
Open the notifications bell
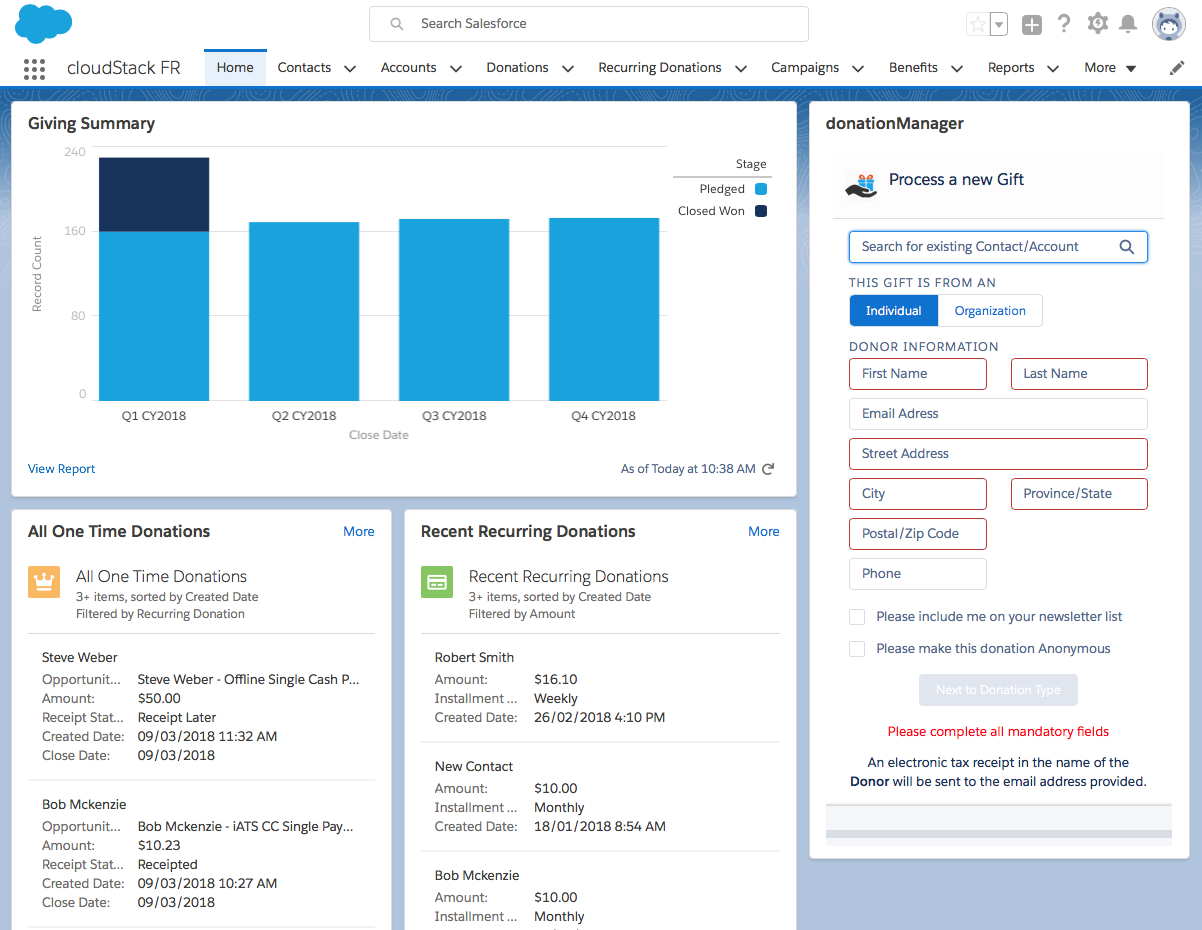tap(1128, 24)
